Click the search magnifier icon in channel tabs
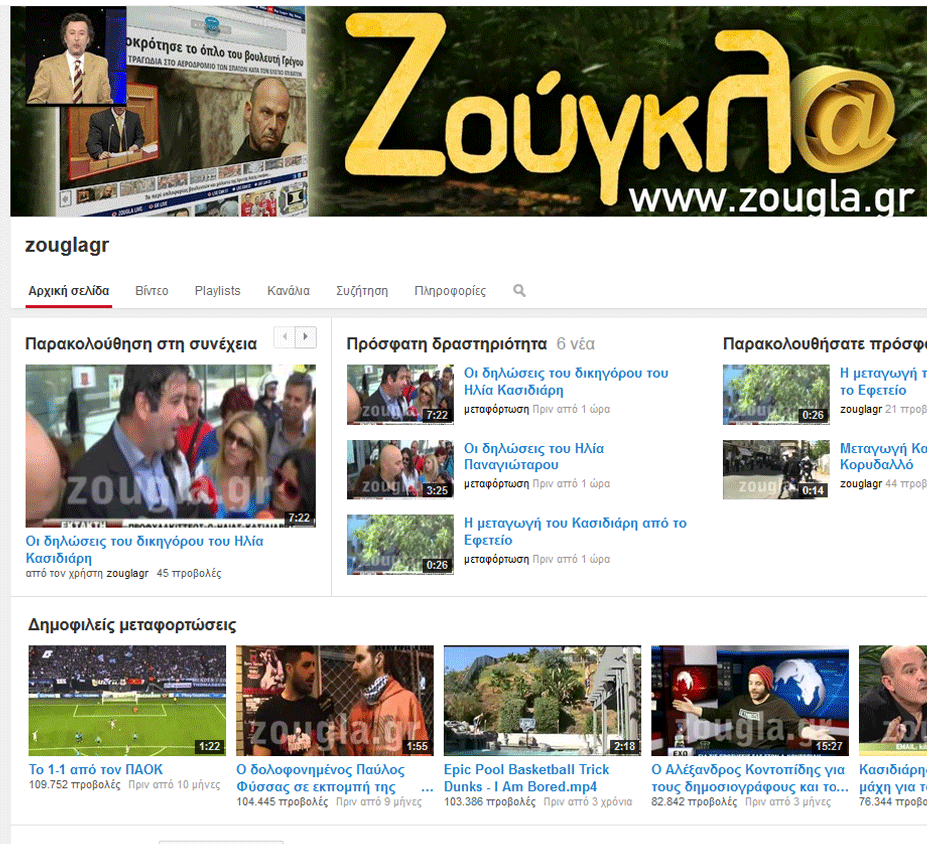Image resolution: width=927 pixels, height=844 pixels. [519, 291]
